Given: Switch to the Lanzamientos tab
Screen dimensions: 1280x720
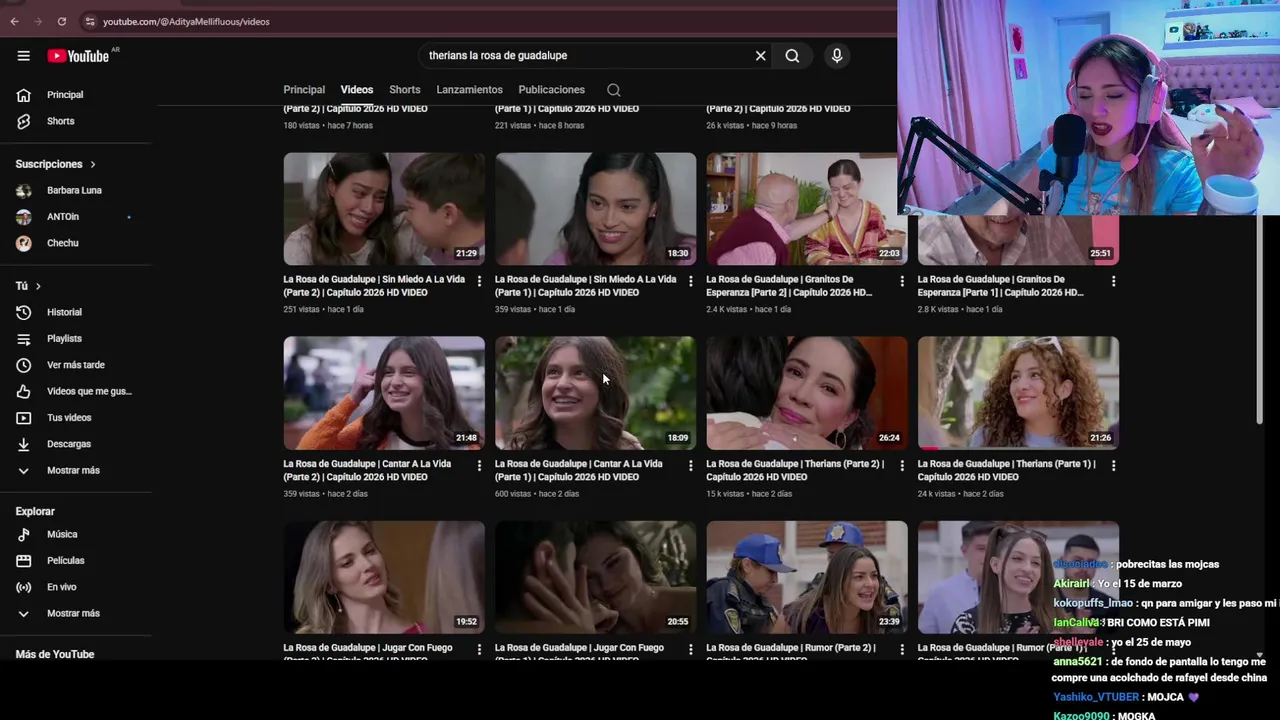Looking at the screenshot, I should click(469, 90).
